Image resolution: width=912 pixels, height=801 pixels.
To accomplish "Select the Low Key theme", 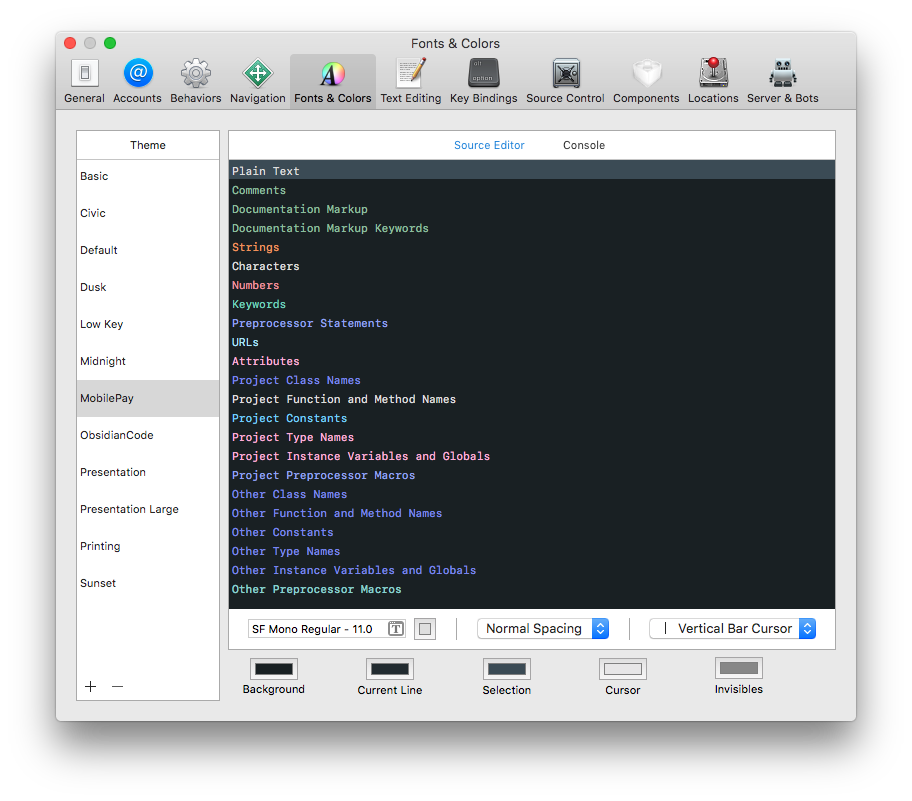I will coord(148,324).
